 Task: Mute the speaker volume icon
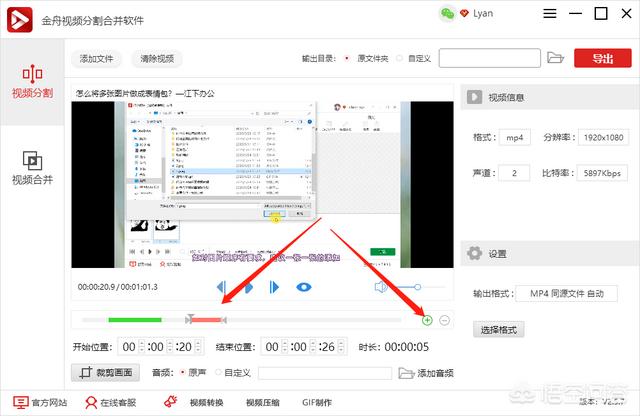click(380, 287)
